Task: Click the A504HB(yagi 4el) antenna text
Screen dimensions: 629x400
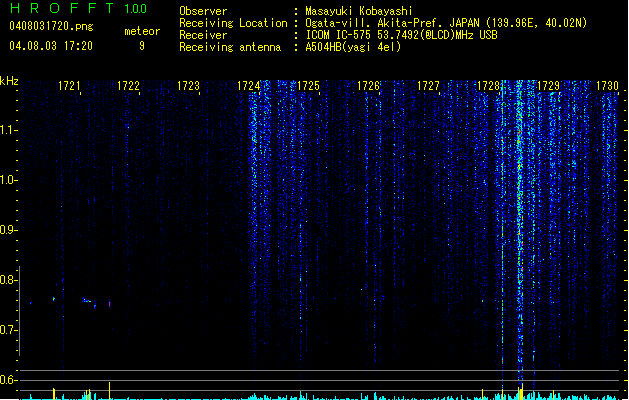Action: [353, 47]
